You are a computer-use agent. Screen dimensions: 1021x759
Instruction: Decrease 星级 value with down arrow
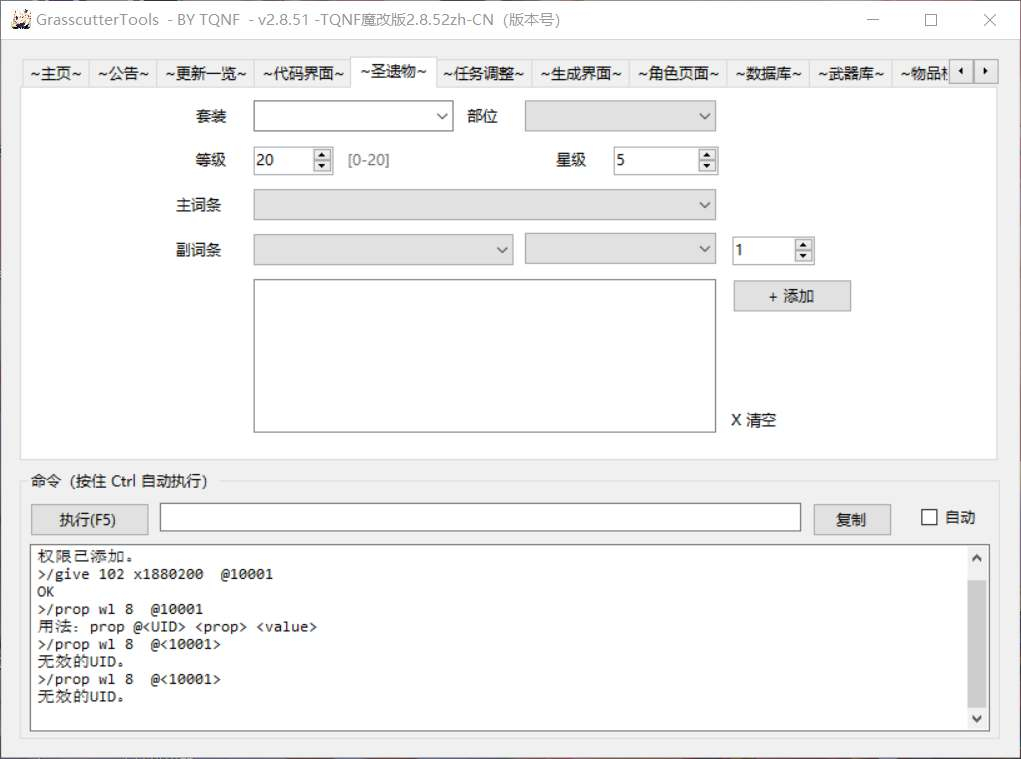(x=707, y=166)
